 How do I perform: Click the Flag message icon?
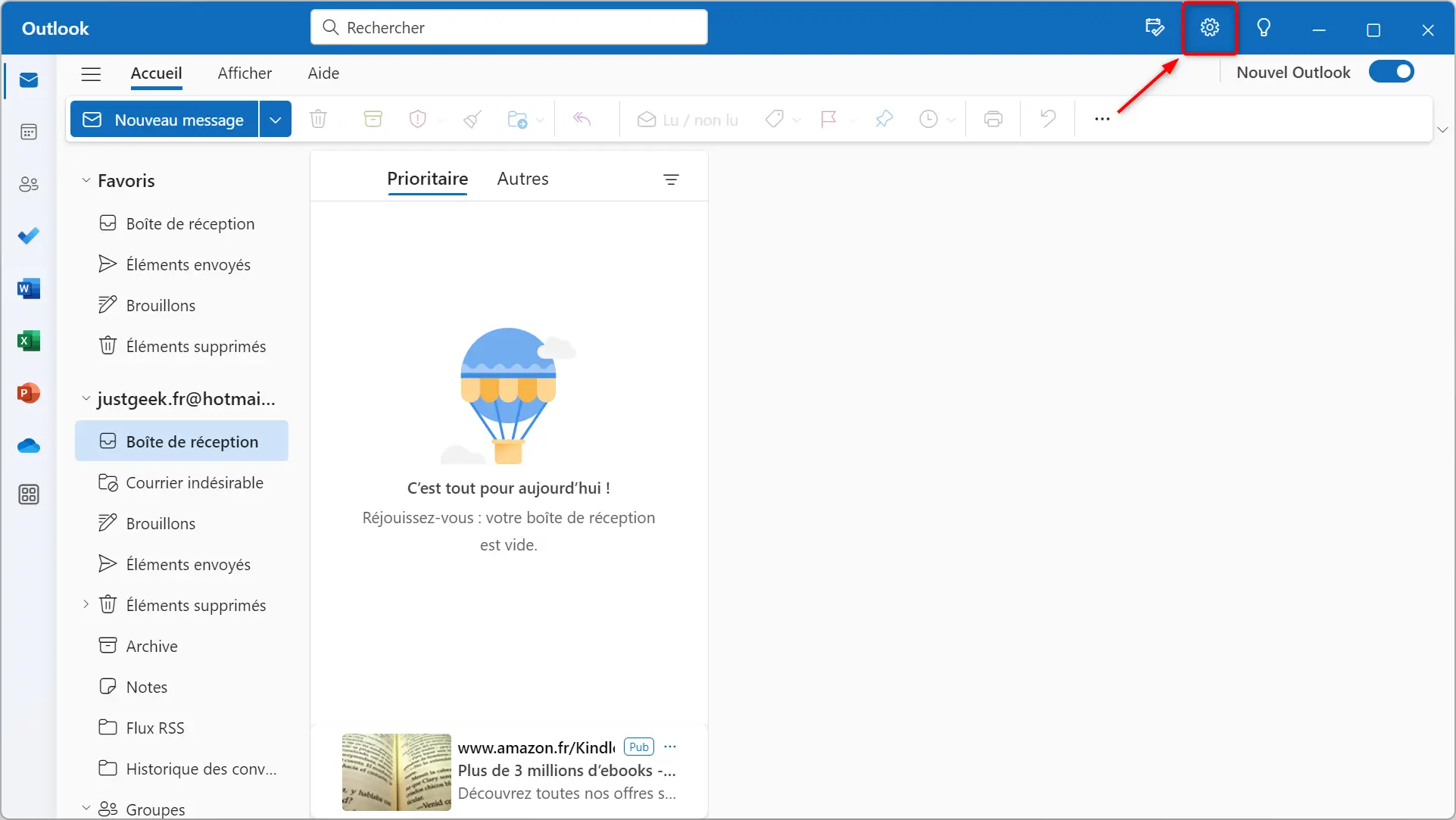click(828, 119)
